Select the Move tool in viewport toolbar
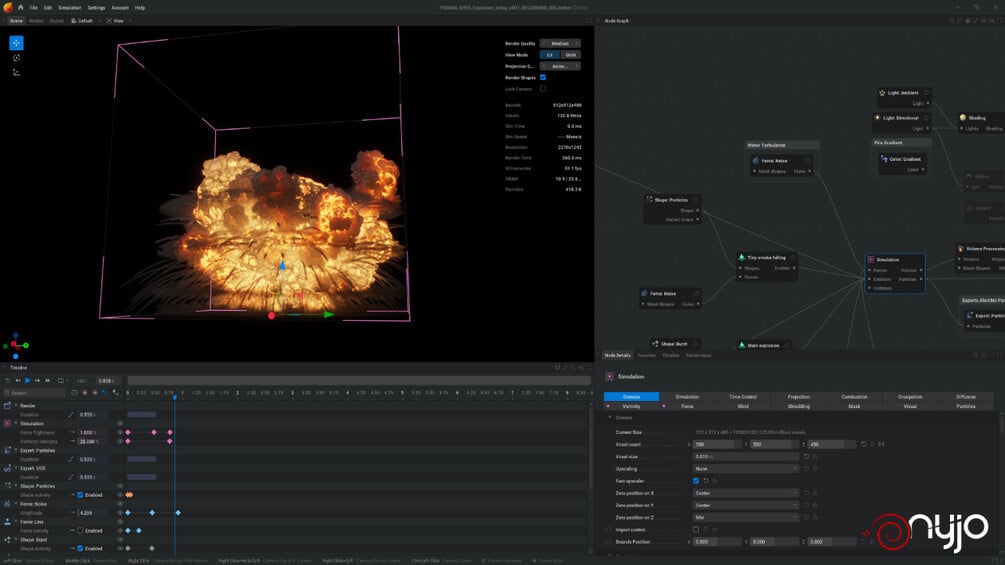 click(16, 43)
